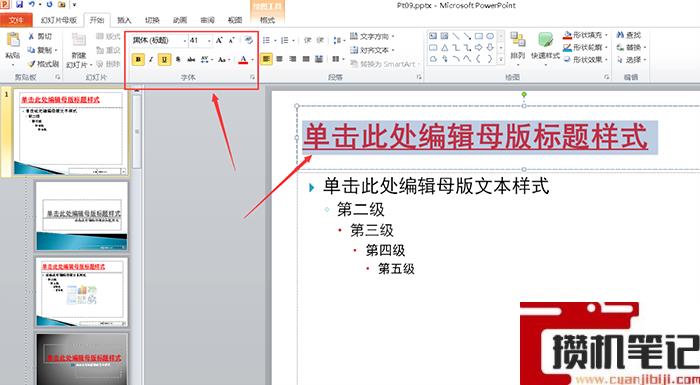Select the Down Arrow block shape
This screenshot has height=385, width=700.
[x=490, y=47]
